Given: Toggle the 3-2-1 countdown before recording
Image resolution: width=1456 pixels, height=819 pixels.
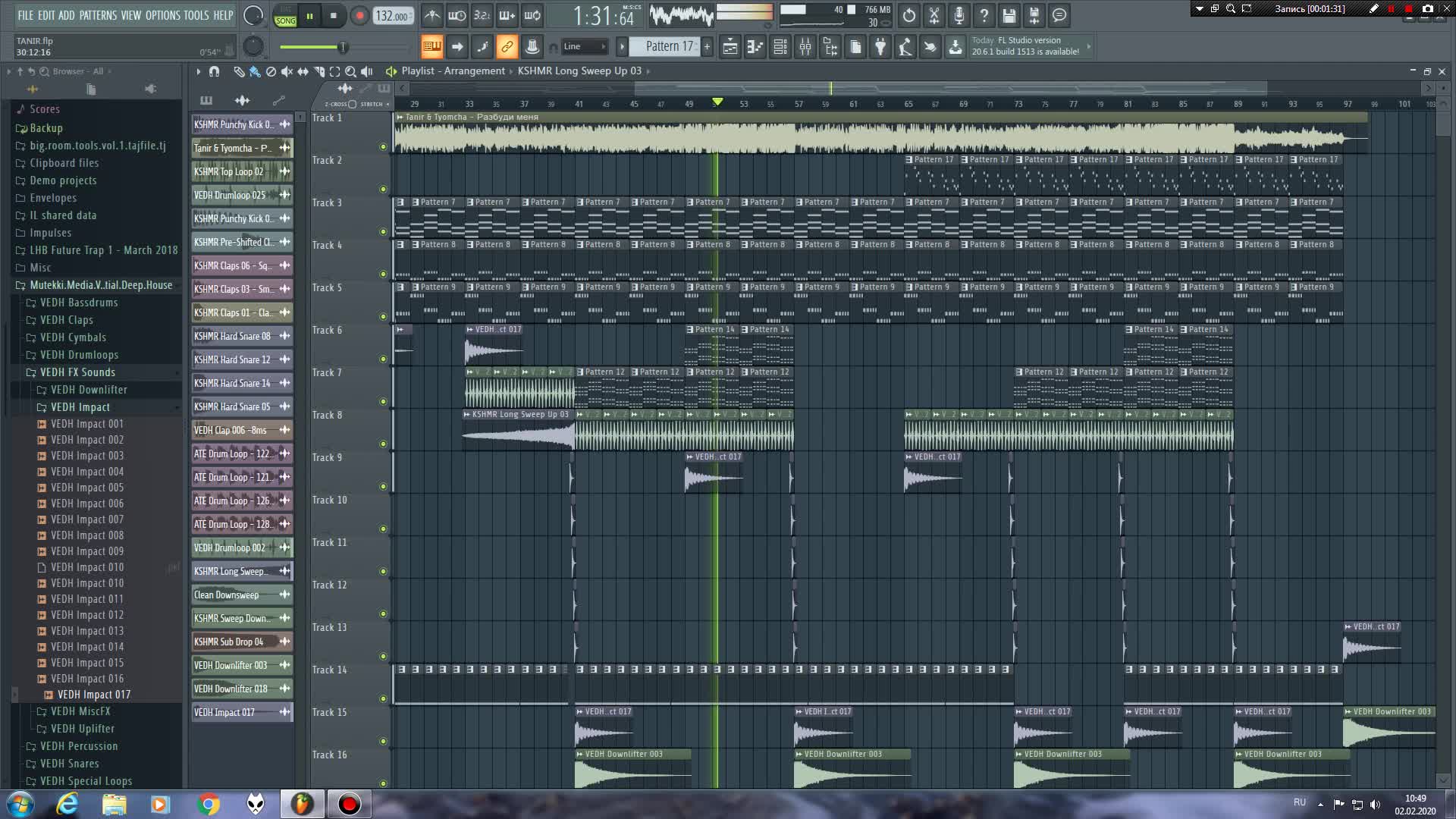Looking at the screenshot, I should click(x=482, y=15).
